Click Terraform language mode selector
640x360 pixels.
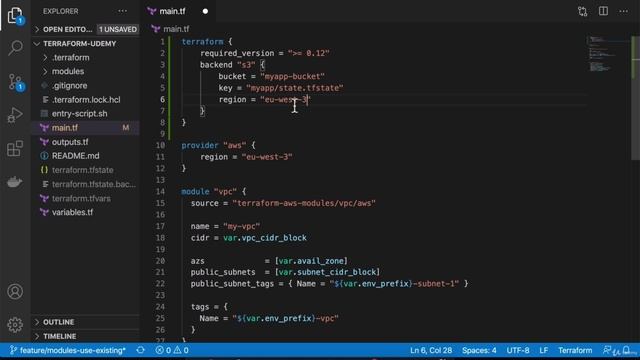pos(575,350)
